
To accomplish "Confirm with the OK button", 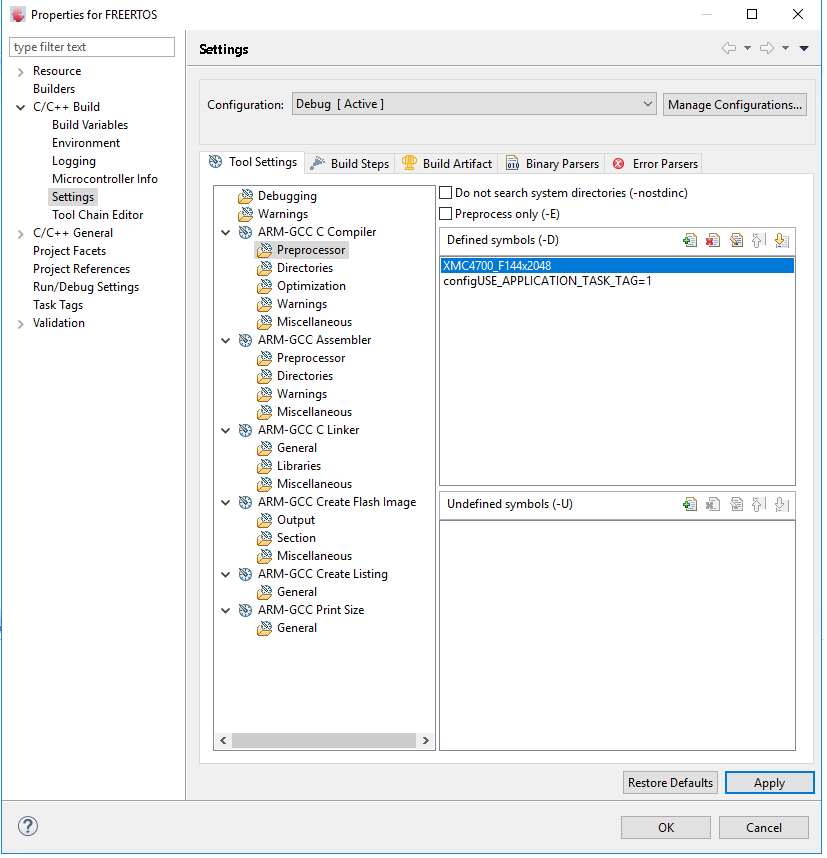I will (666, 828).
